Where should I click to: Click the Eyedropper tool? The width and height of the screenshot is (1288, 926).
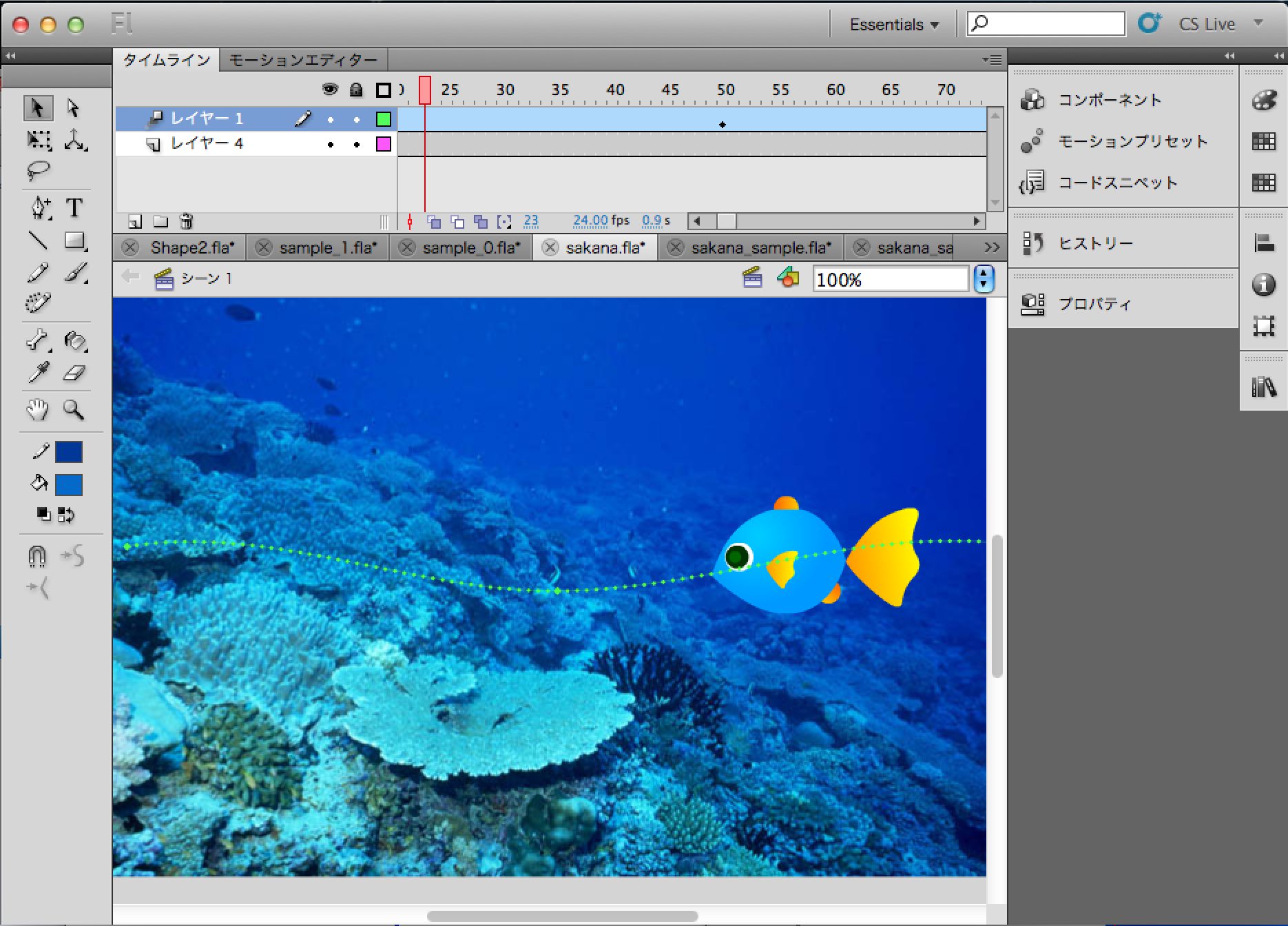tap(38, 373)
